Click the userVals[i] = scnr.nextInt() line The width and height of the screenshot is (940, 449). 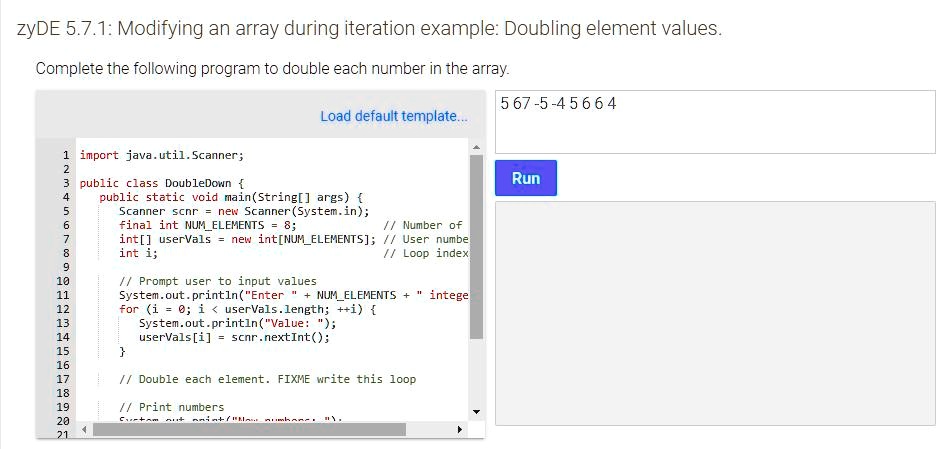pyautogui.click(x=234, y=337)
